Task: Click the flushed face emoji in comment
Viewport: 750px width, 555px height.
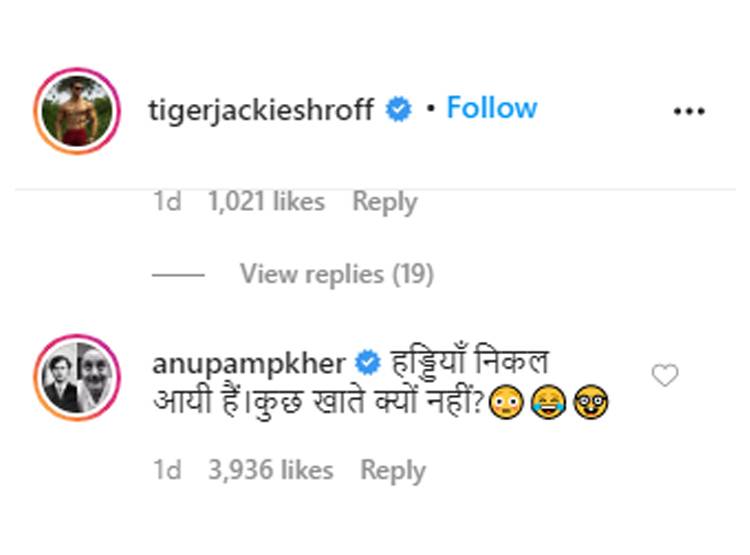Action: (507, 402)
